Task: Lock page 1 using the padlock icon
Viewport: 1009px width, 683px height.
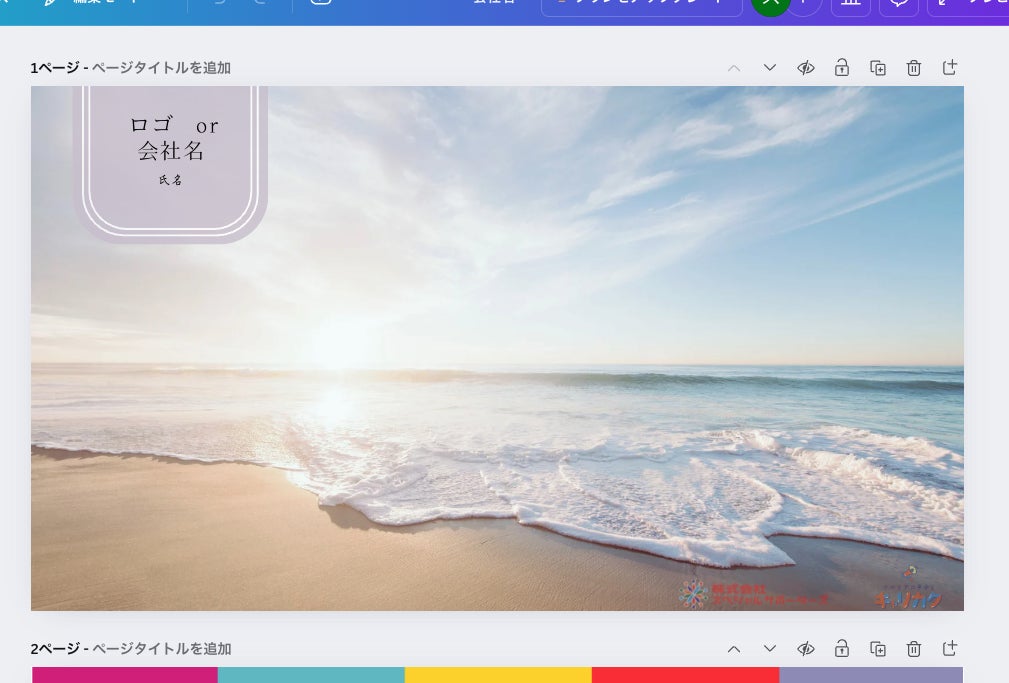Action: click(842, 68)
